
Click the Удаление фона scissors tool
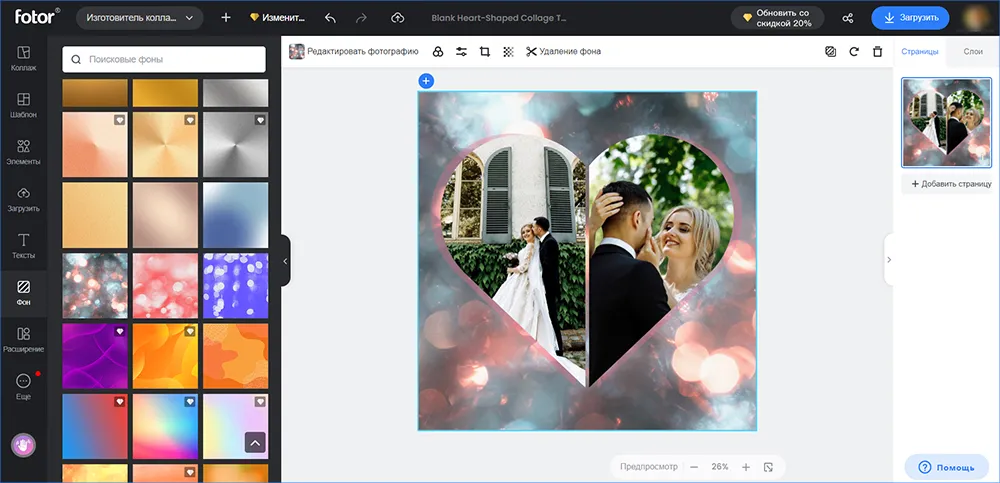pos(563,52)
